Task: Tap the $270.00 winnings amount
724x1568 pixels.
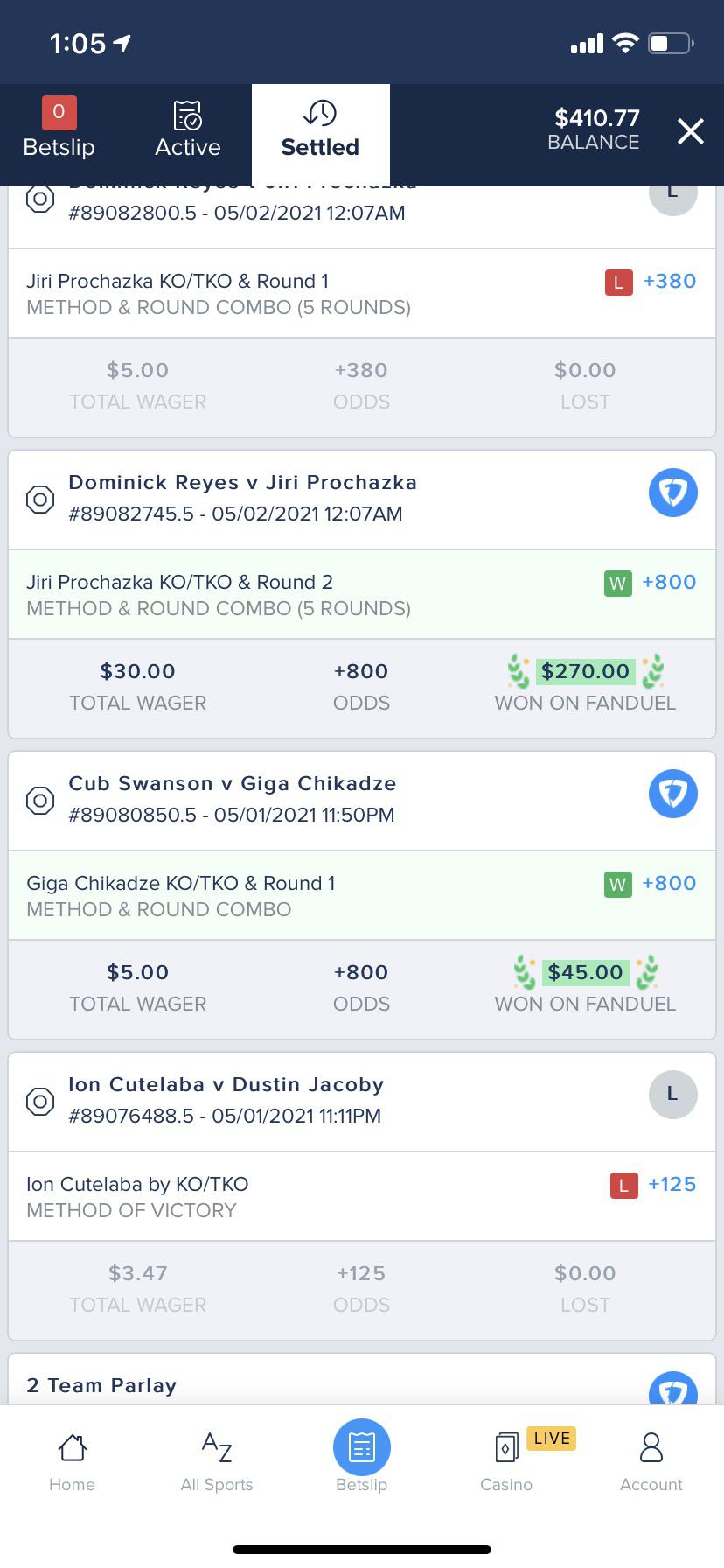Action: click(x=585, y=671)
